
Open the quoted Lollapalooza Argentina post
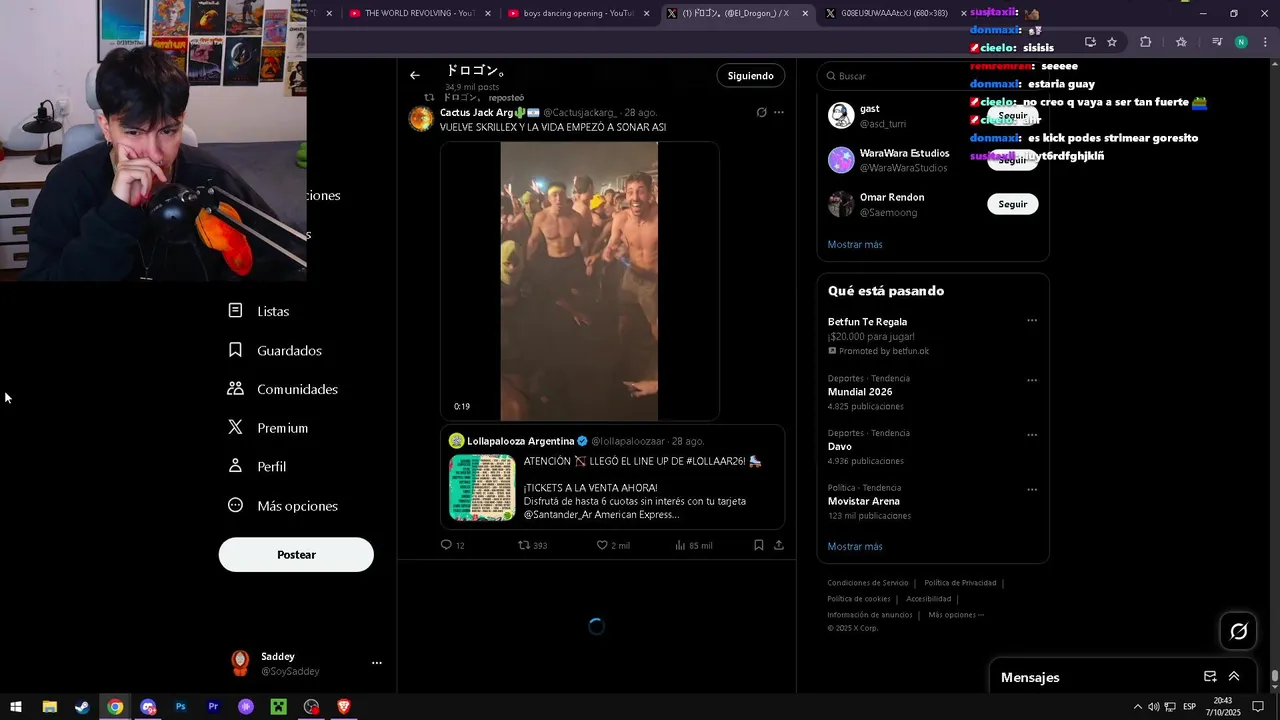pyautogui.click(x=612, y=477)
